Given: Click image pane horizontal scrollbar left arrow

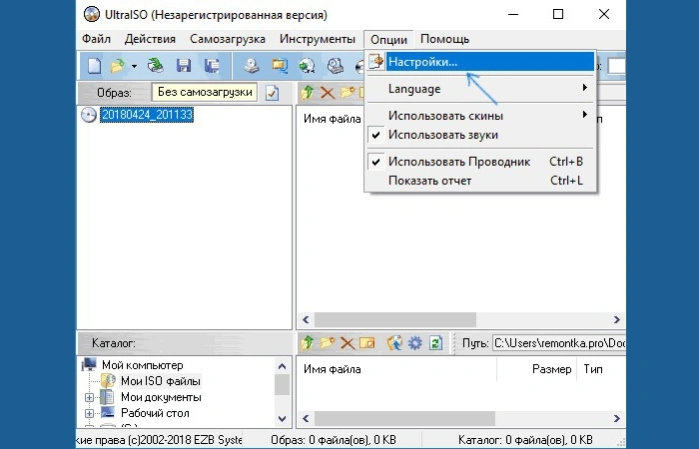Looking at the screenshot, I should pyautogui.click(x=306, y=320).
